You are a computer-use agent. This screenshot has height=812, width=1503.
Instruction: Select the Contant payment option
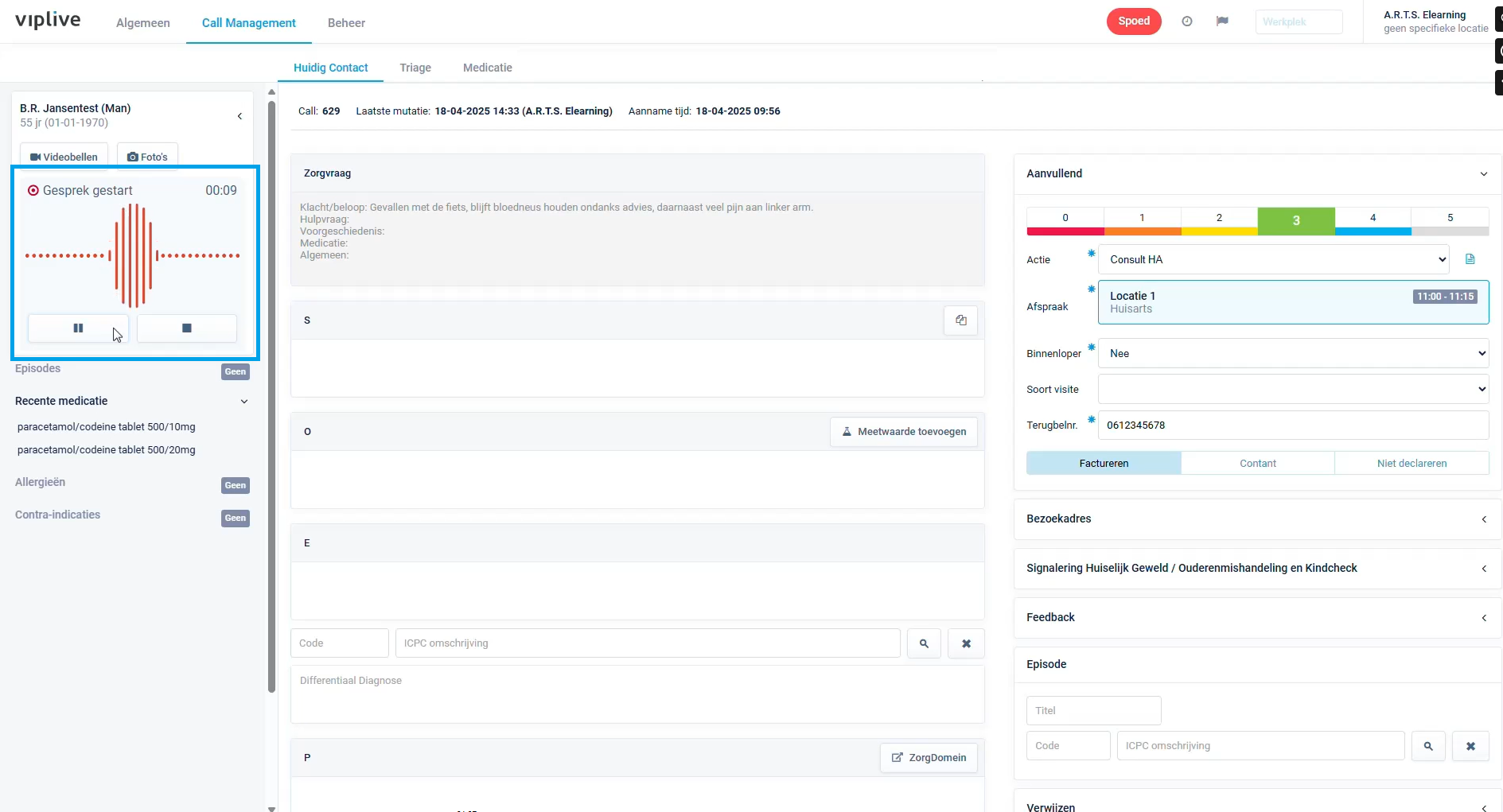pos(1257,463)
